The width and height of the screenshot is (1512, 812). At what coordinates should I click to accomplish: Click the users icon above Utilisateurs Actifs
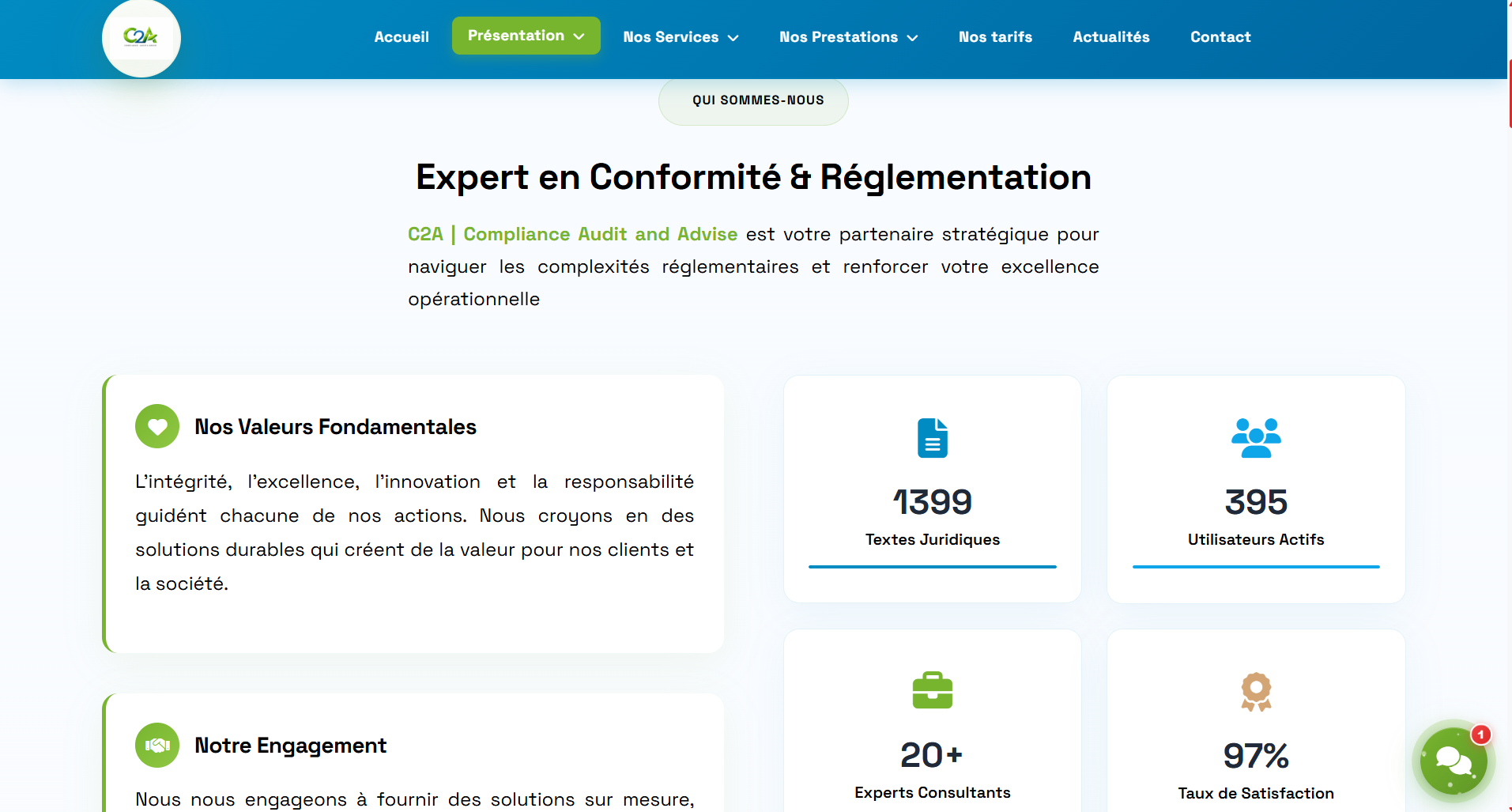[1256, 437]
